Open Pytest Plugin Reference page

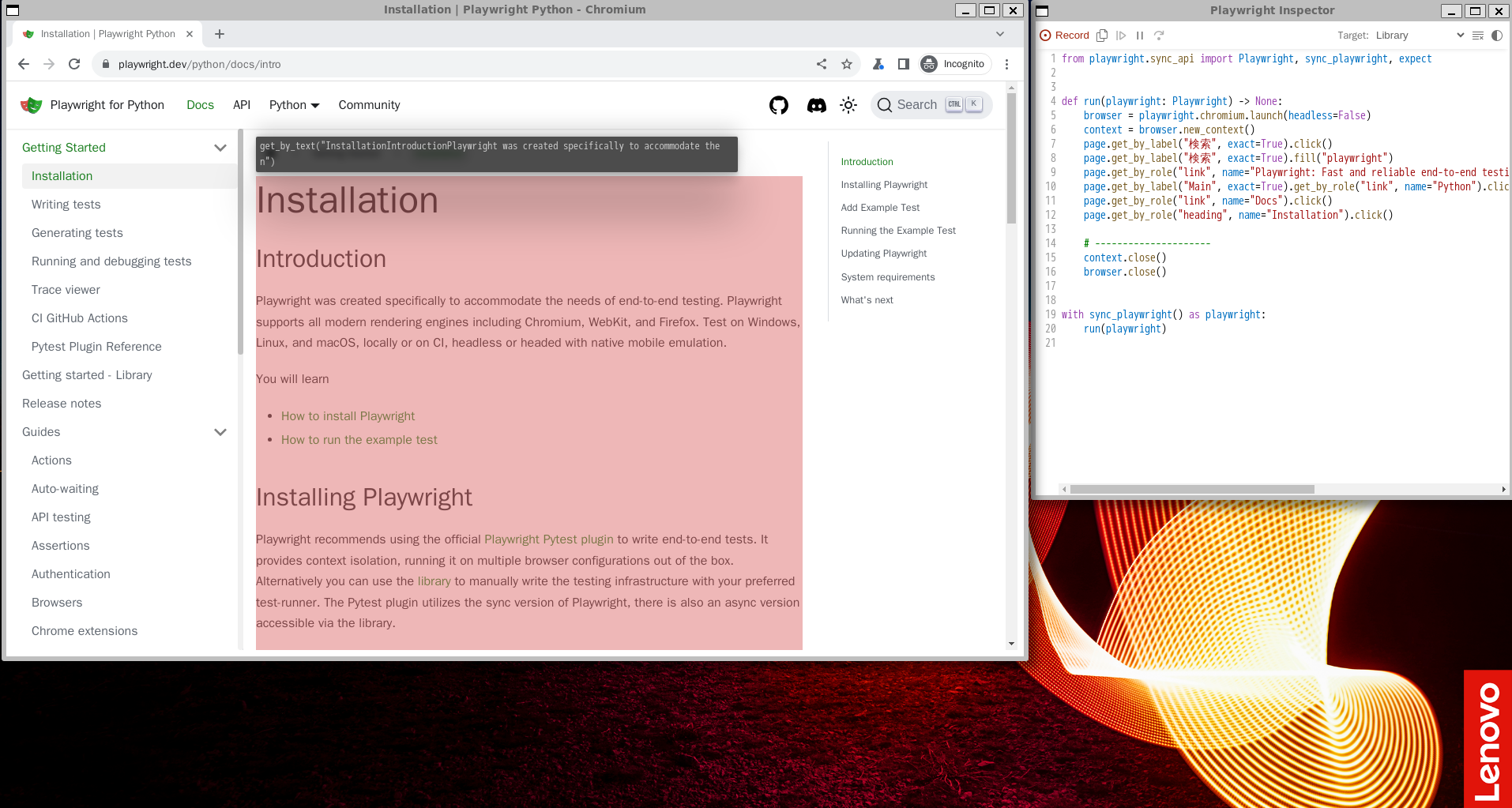(x=130, y=347)
